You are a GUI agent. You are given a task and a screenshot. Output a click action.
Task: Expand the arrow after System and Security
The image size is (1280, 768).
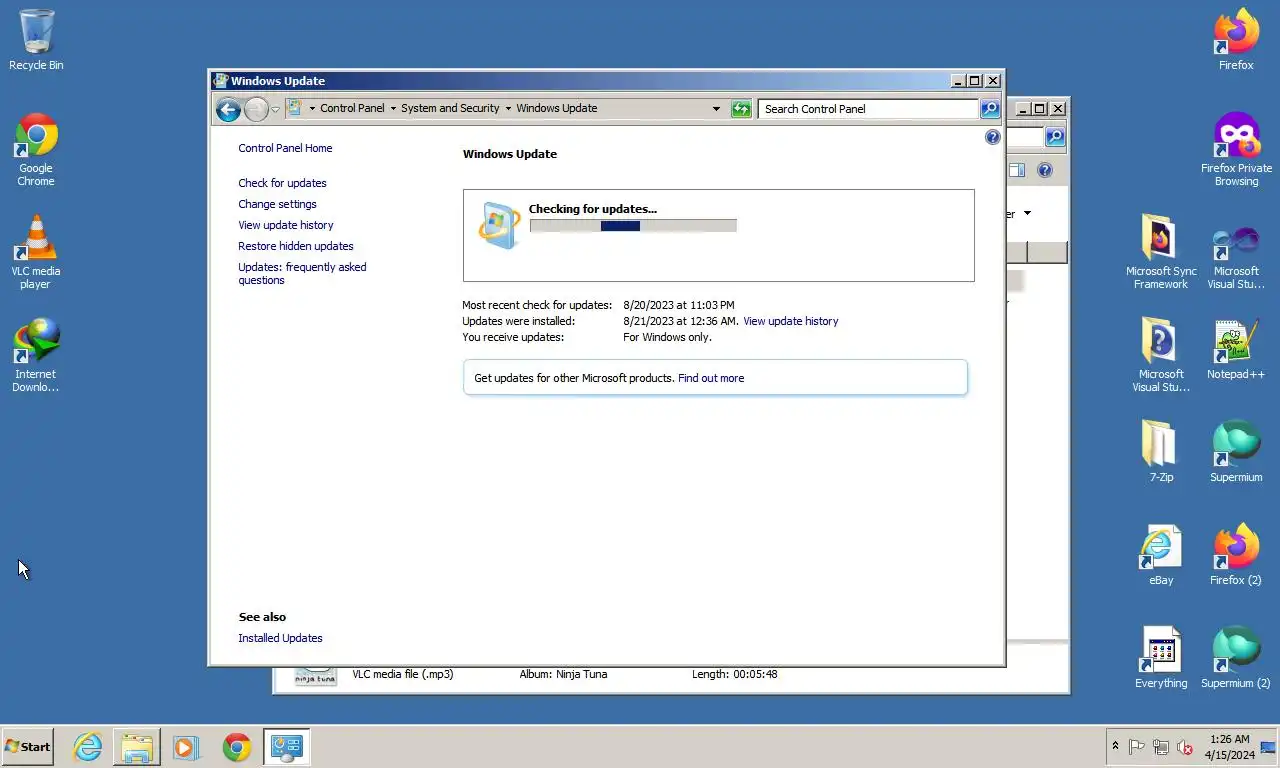[508, 109]
